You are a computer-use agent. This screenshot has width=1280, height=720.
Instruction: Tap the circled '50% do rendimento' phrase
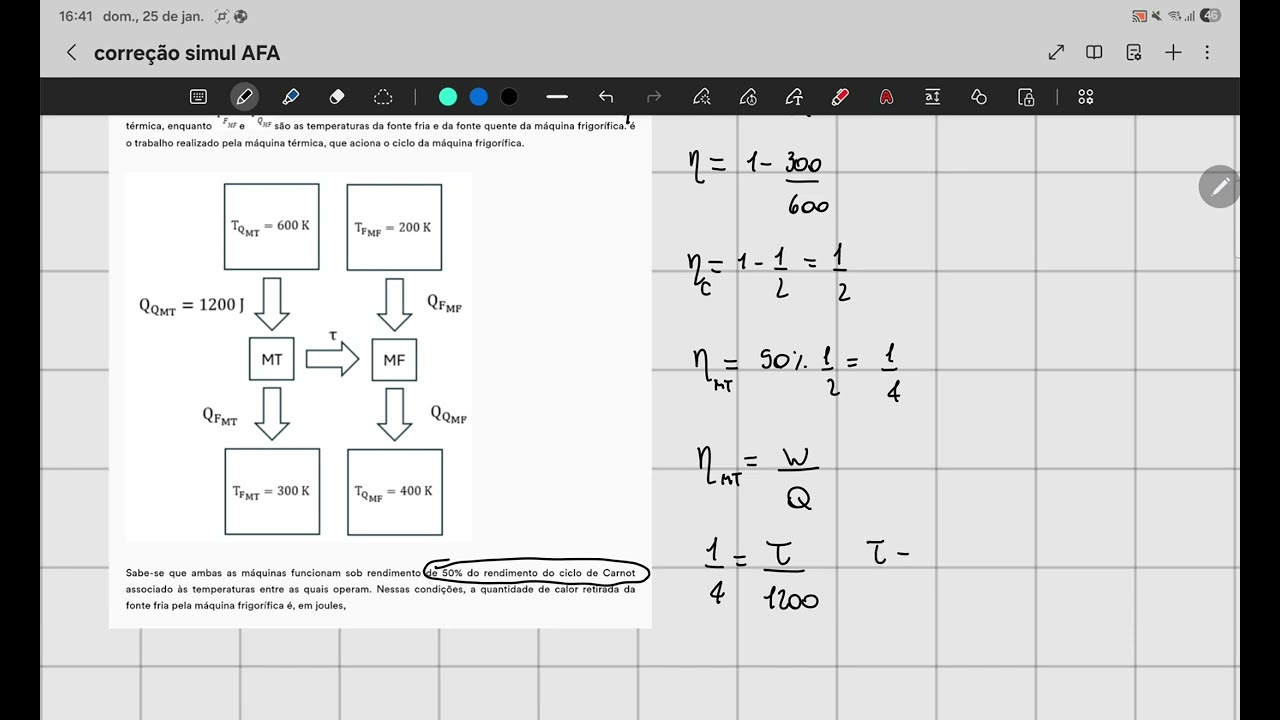(x=537, y=573)
